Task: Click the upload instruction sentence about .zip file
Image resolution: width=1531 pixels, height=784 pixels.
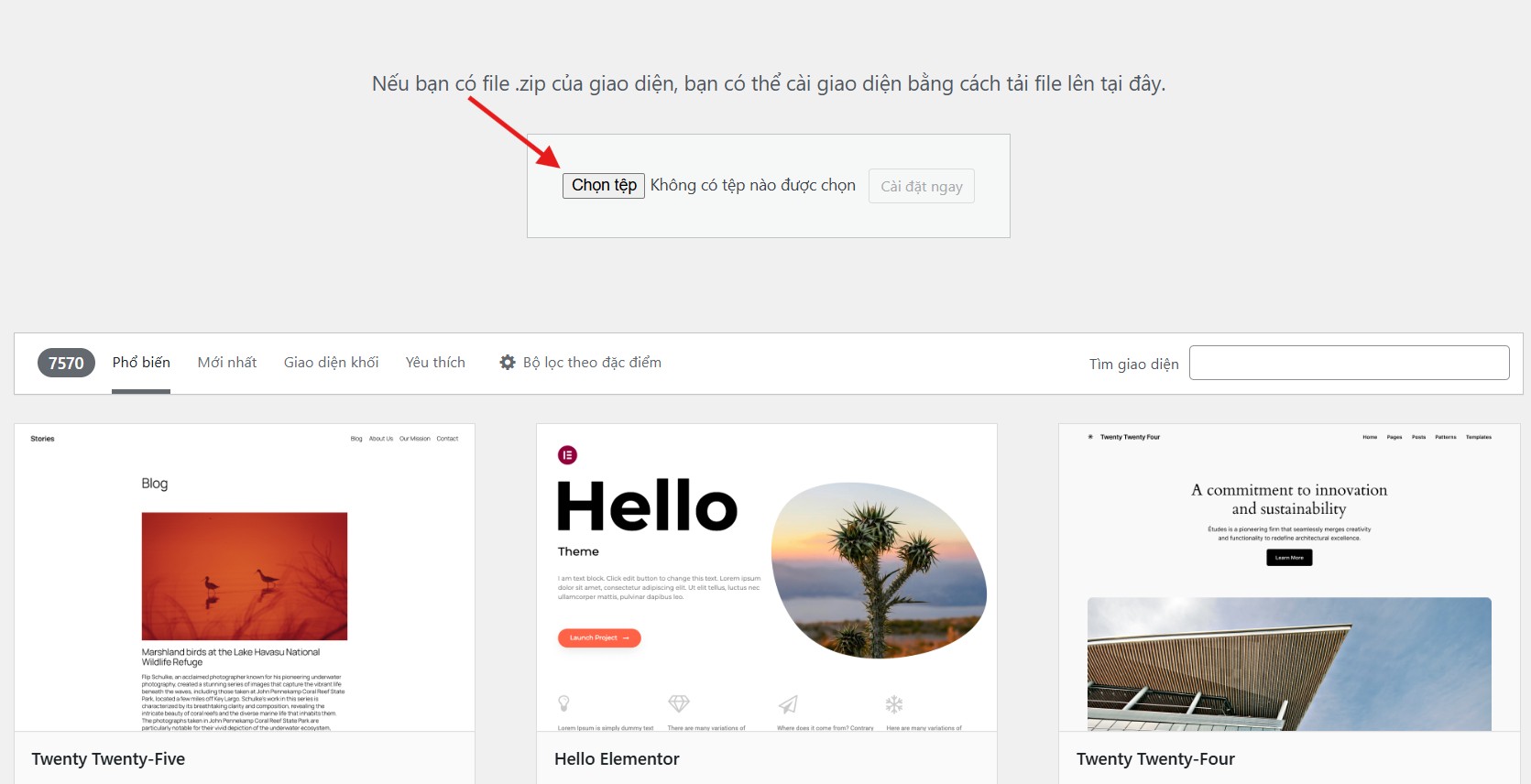Action: (769, 83)
